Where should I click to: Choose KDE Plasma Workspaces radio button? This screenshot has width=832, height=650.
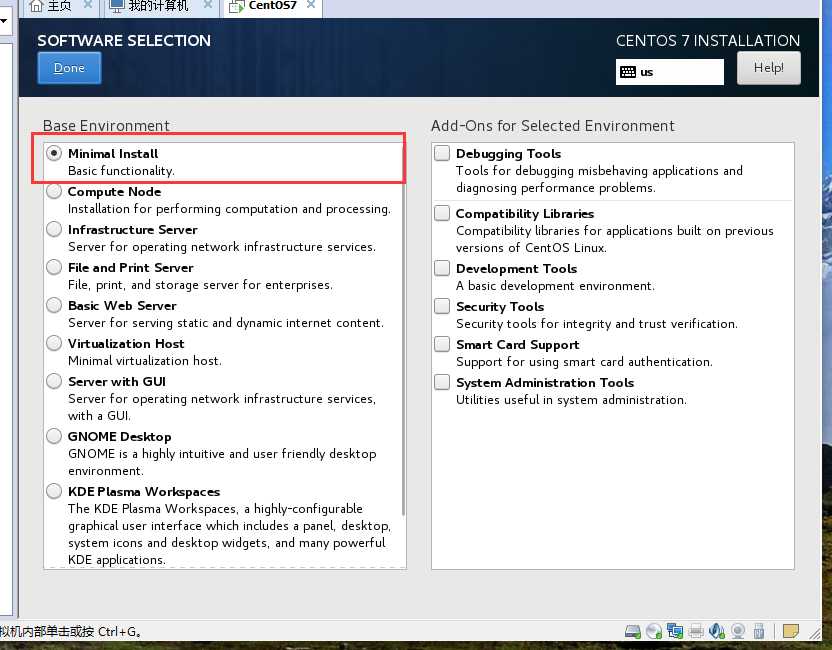(54, 491)
